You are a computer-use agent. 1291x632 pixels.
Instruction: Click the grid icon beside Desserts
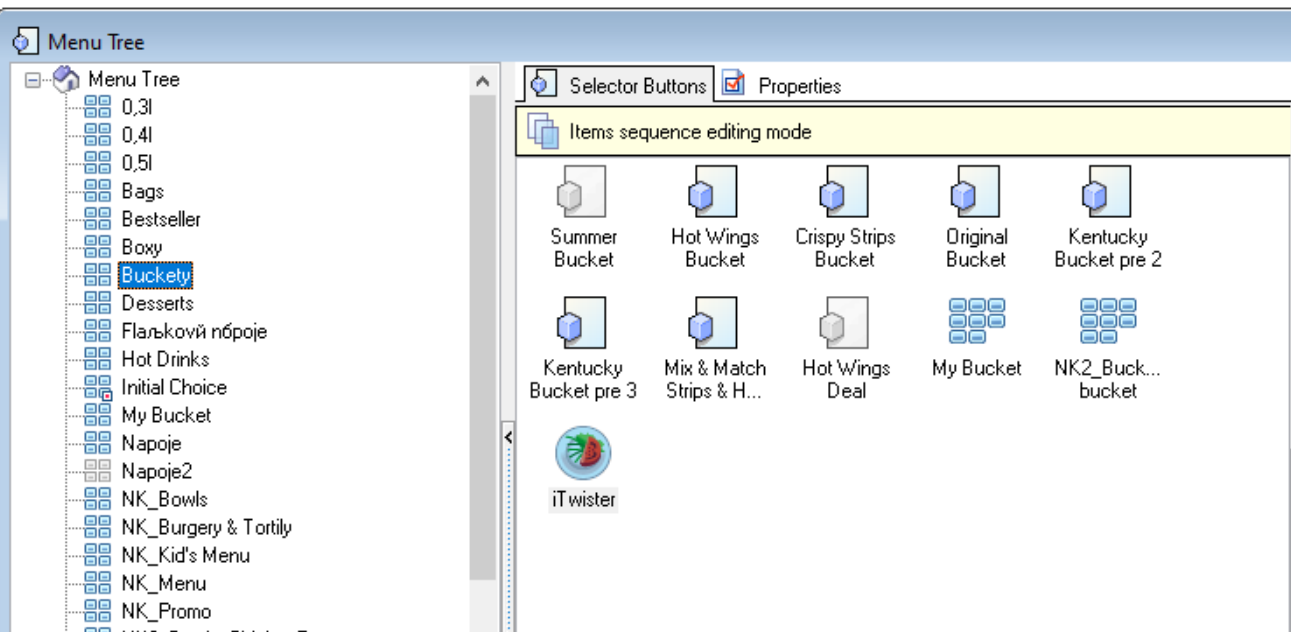(x=99, y=303)
